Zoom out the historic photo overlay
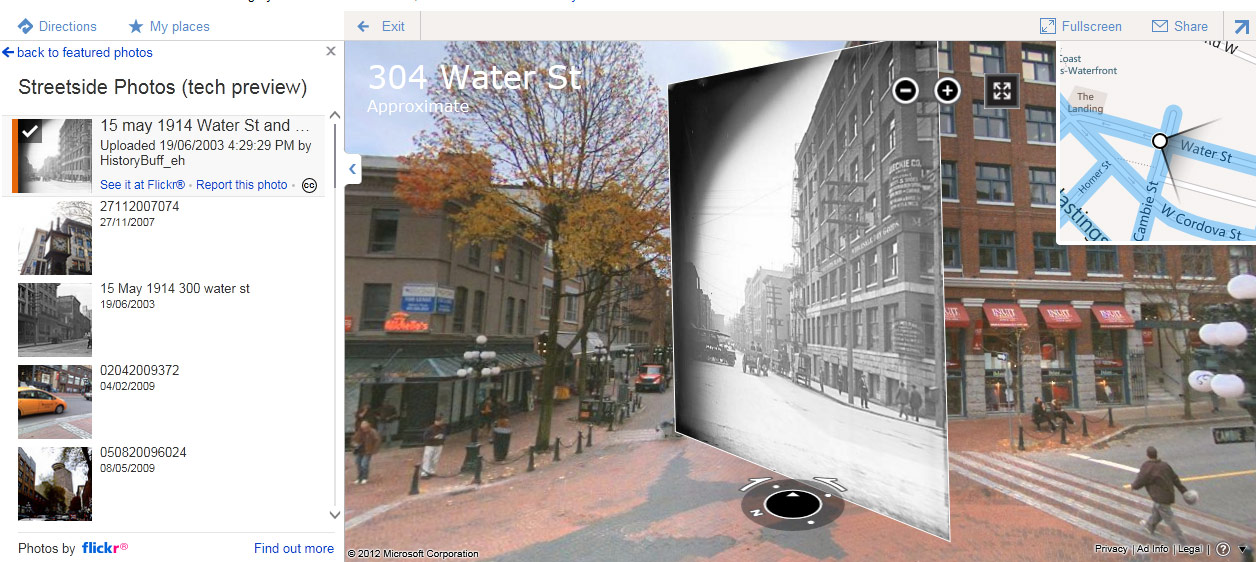This screenshot has height=562, width=1256. [905, 91]
